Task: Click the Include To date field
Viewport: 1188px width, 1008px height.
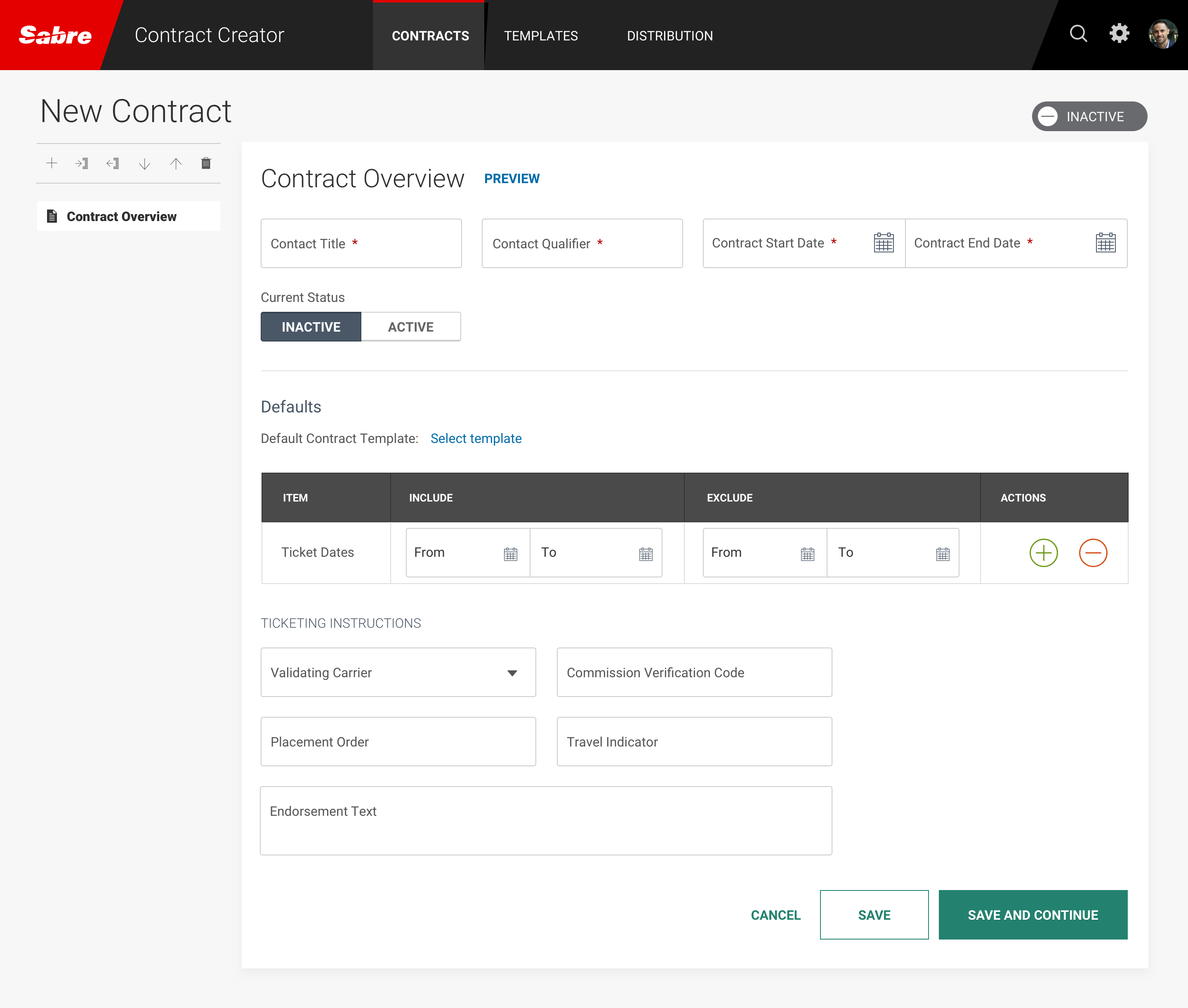Action: 596,553
